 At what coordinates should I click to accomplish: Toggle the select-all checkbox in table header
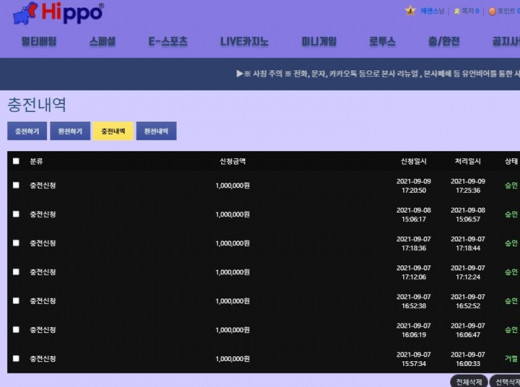click(x=16, y=161)
